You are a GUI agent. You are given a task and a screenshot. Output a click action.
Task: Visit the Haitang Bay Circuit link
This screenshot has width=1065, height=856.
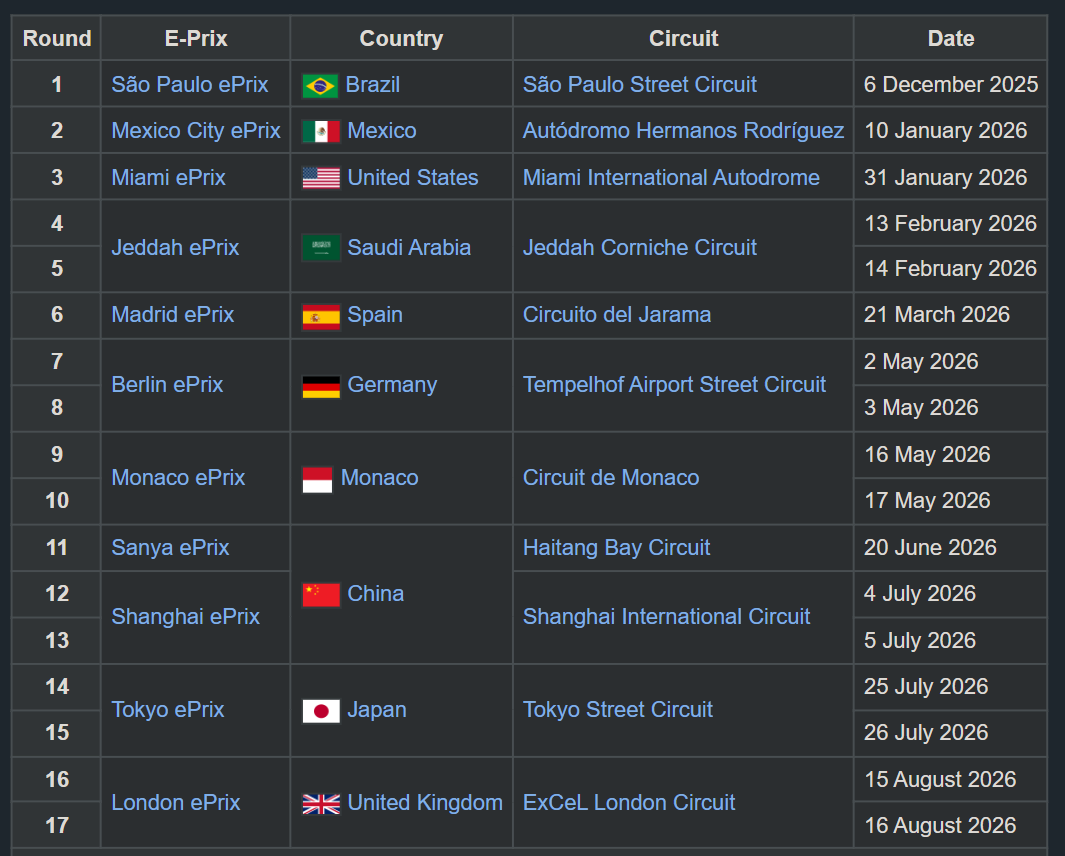tap(617, 548)
